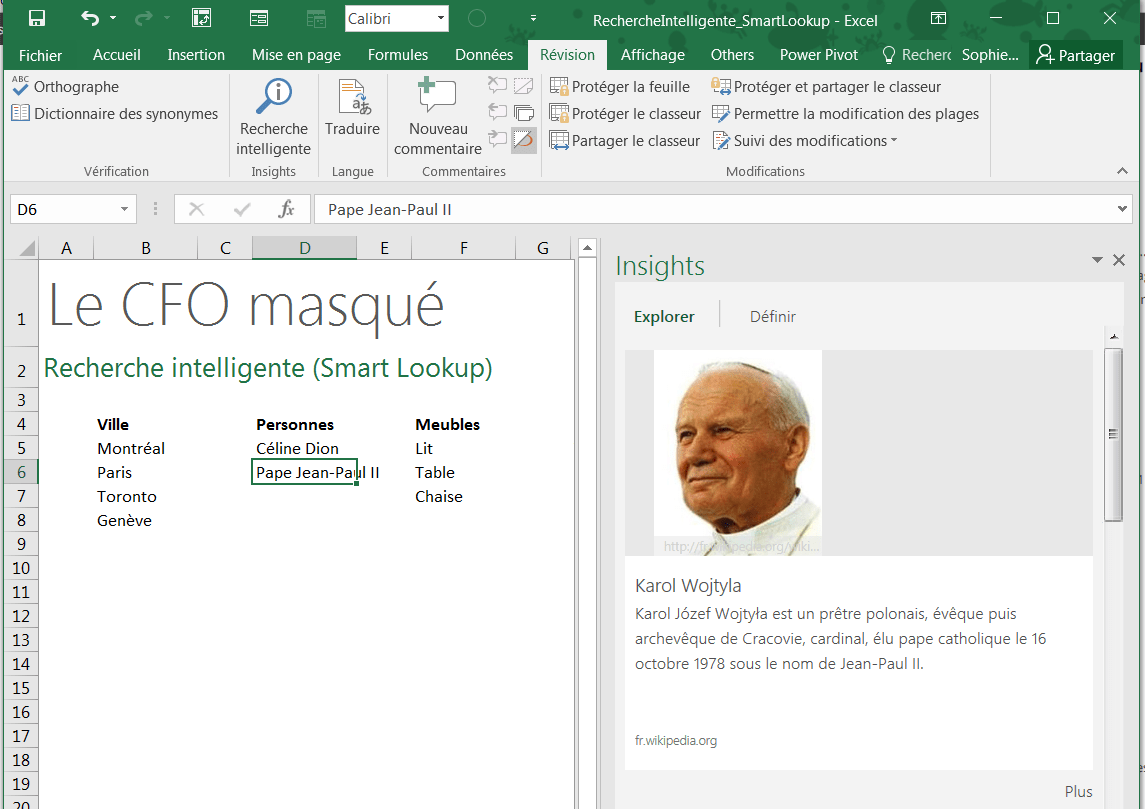Toggle the show ink annotations button
Screen dimensions: 1145x809
524,140
